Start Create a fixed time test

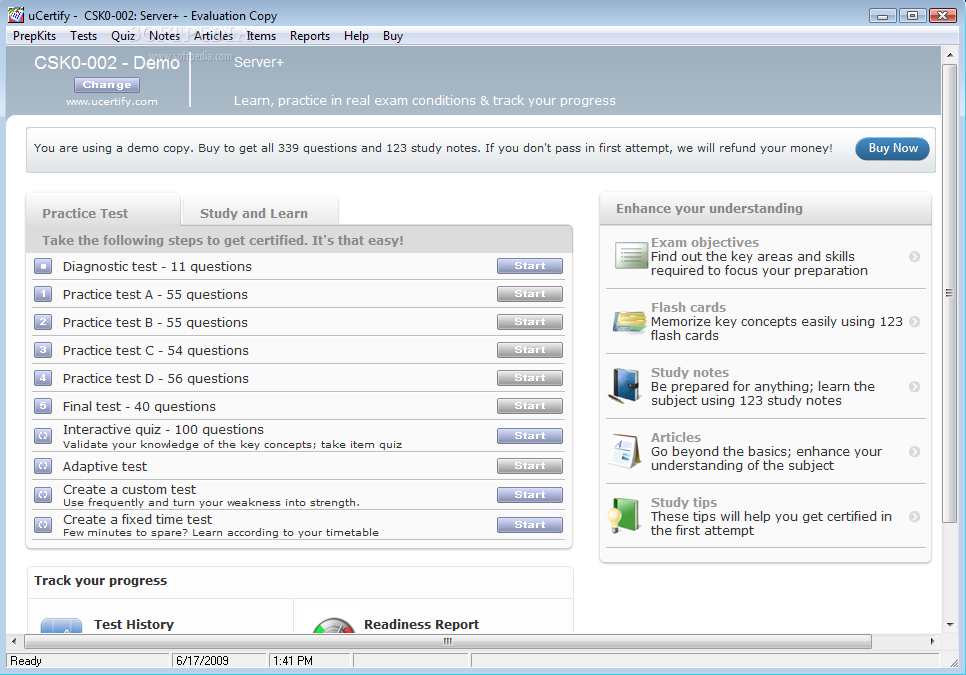click(530, 525)
